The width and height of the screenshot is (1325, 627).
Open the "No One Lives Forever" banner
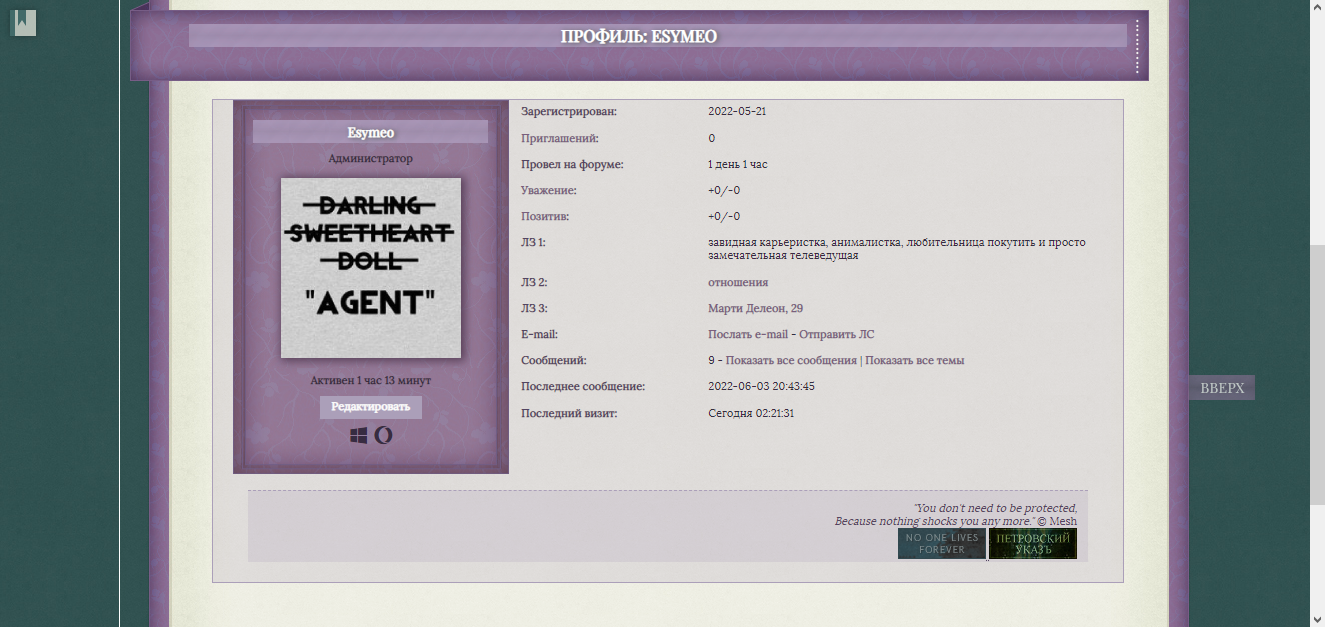[x=941, y=544]
